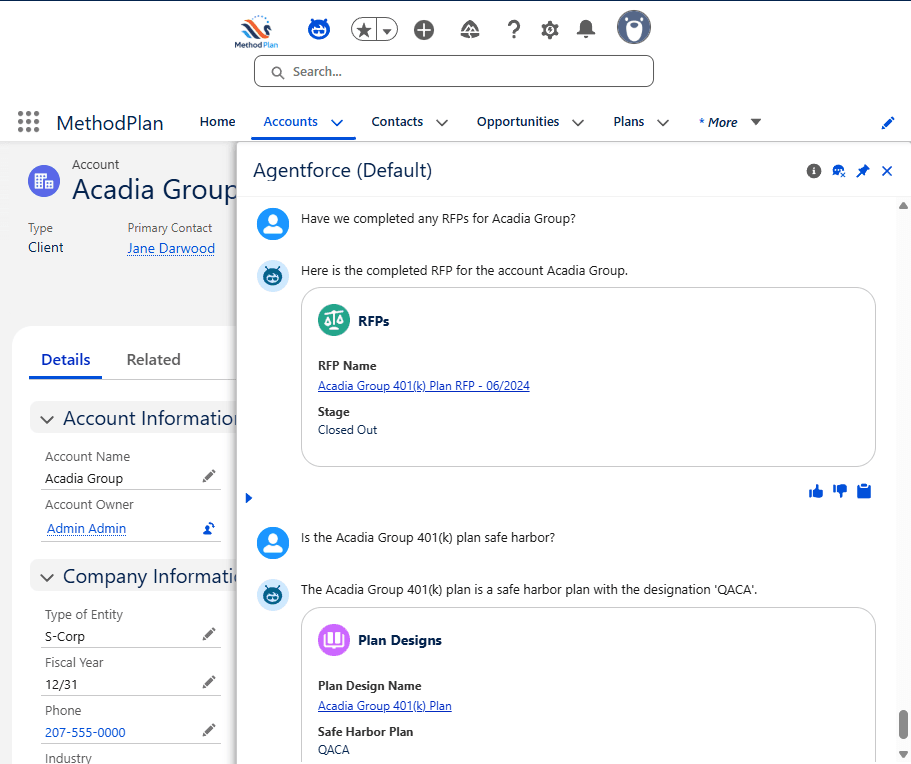
Task: Click the '12/31' fiscal year value
Action: click(61, 685)
